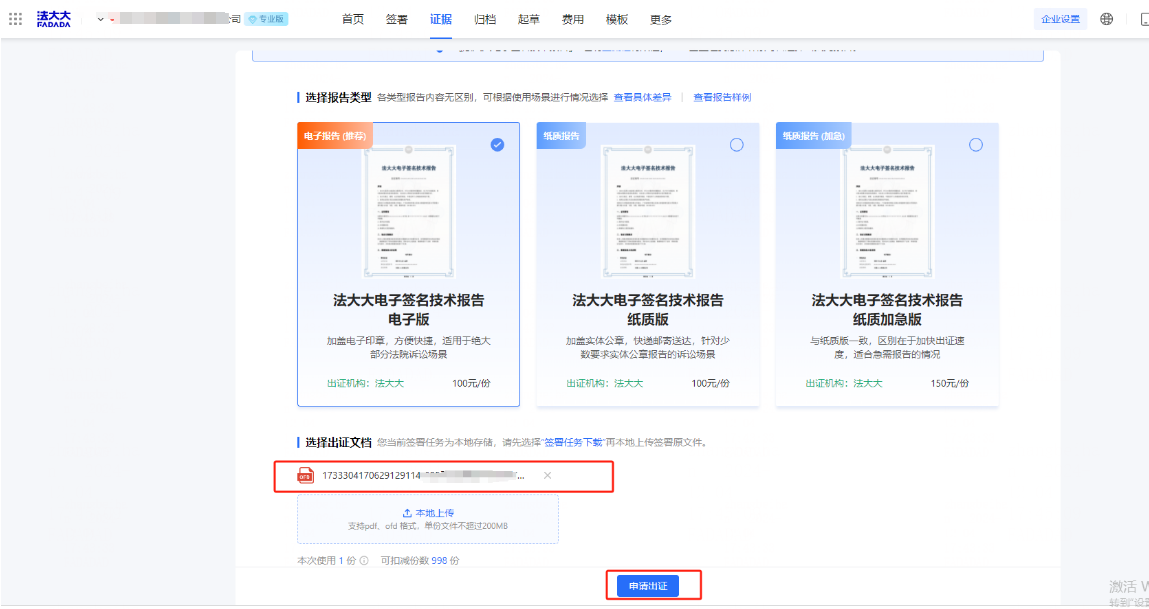Switch to the 归档 tab

484,19
